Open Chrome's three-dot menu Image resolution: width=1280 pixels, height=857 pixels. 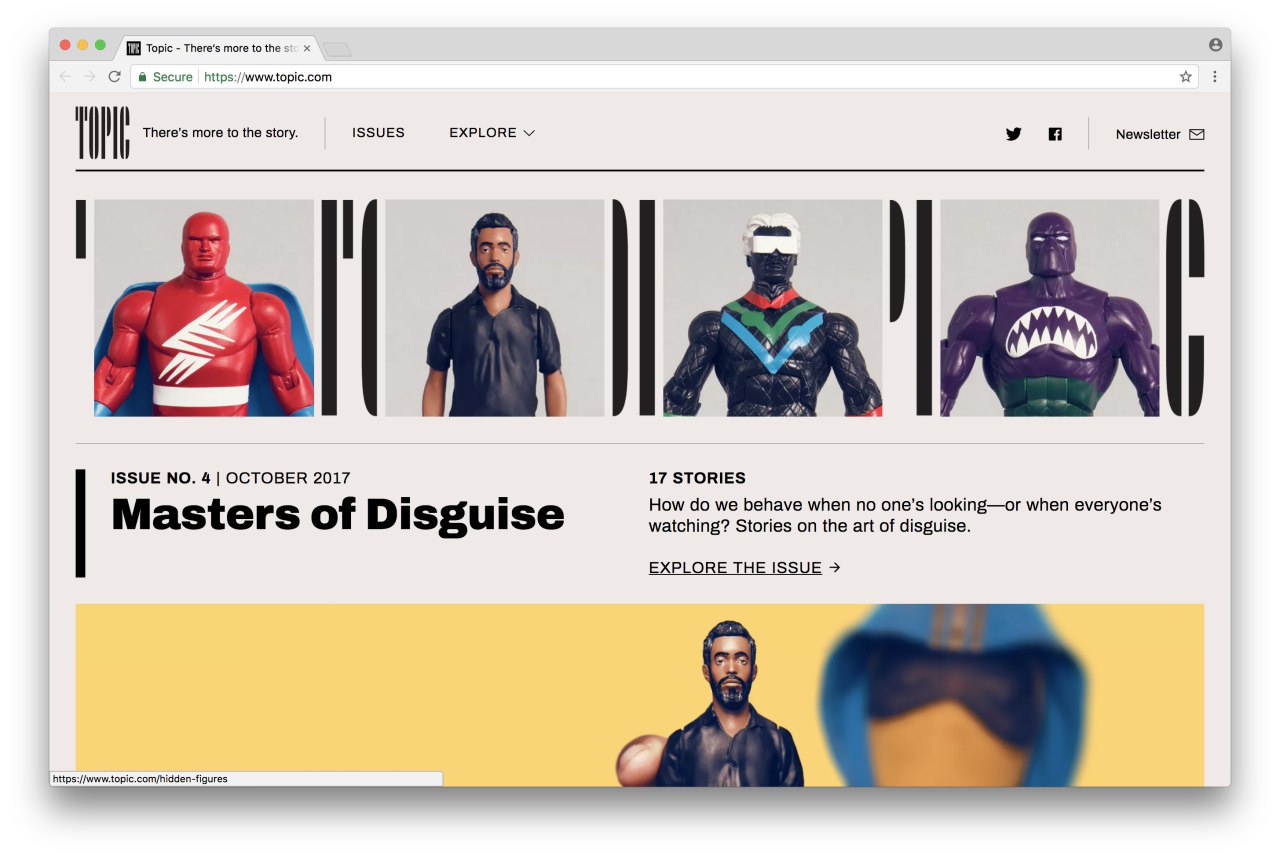click(1215, 77)
